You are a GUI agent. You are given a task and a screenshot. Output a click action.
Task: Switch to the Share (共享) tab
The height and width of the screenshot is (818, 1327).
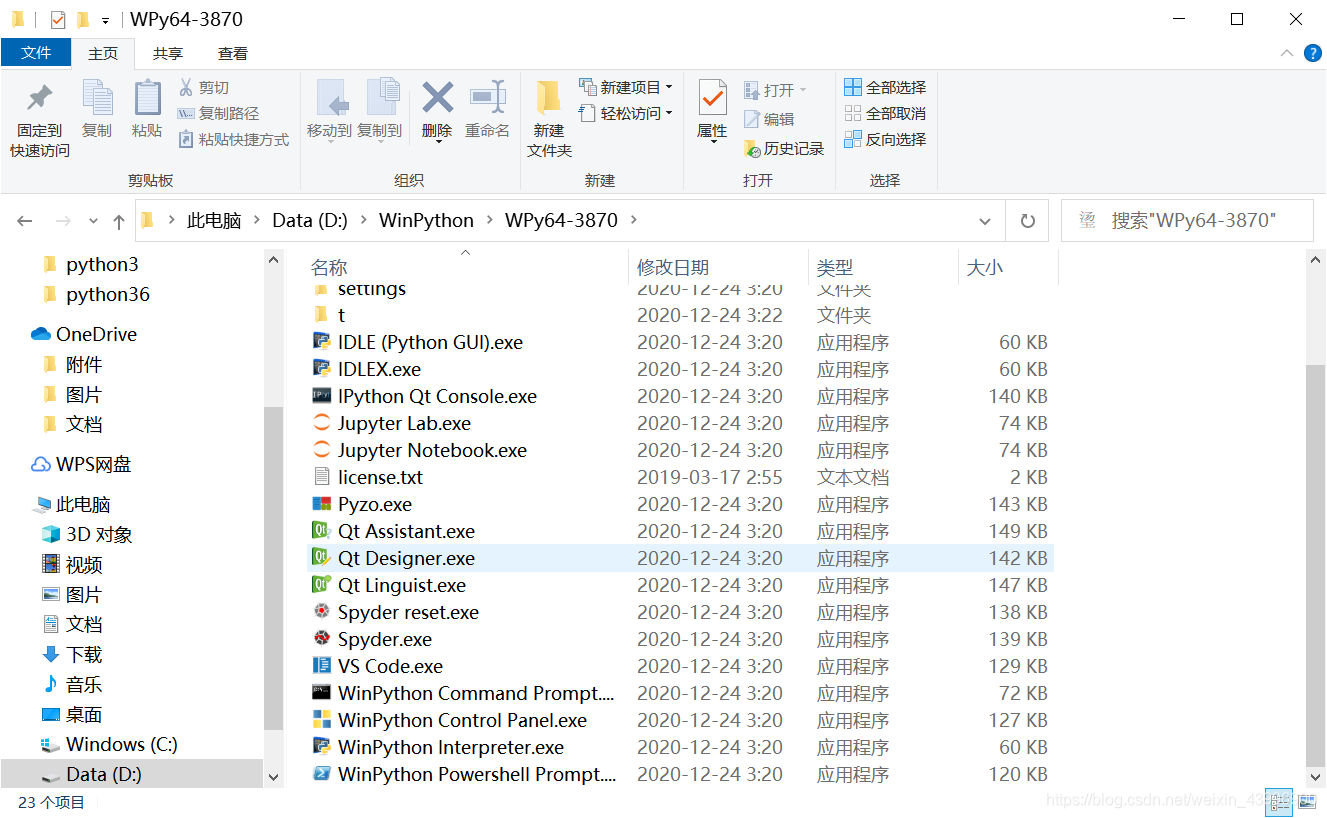168,54
